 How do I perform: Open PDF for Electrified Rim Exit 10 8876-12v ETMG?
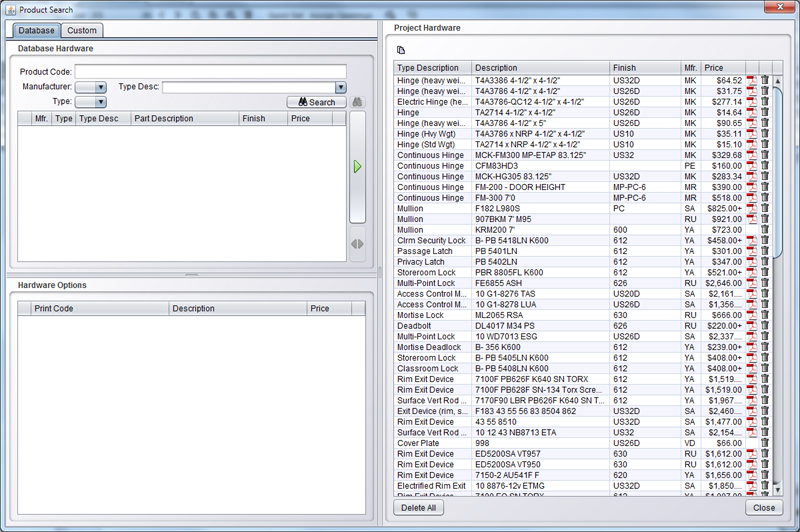pyautogui.click(x=752, y=486)
